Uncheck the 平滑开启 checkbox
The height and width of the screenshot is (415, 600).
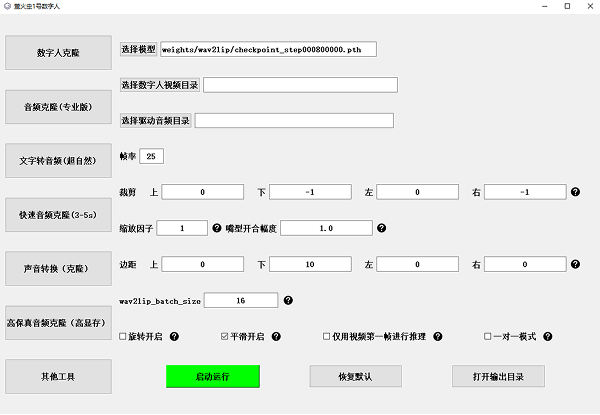click(225, 336)
